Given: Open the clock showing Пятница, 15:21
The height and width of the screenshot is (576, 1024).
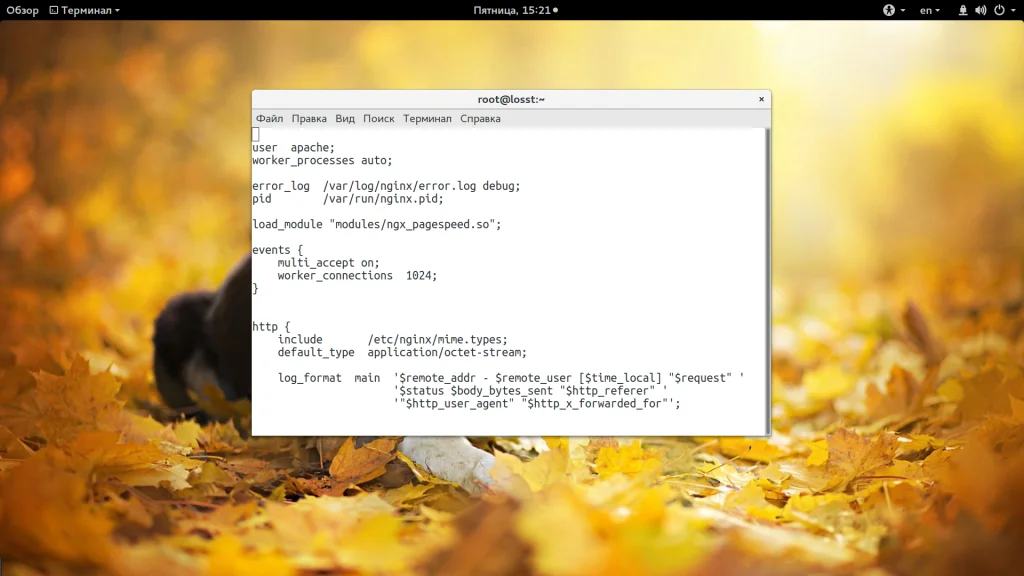Looking at the screenshot, I should [514, 10].
